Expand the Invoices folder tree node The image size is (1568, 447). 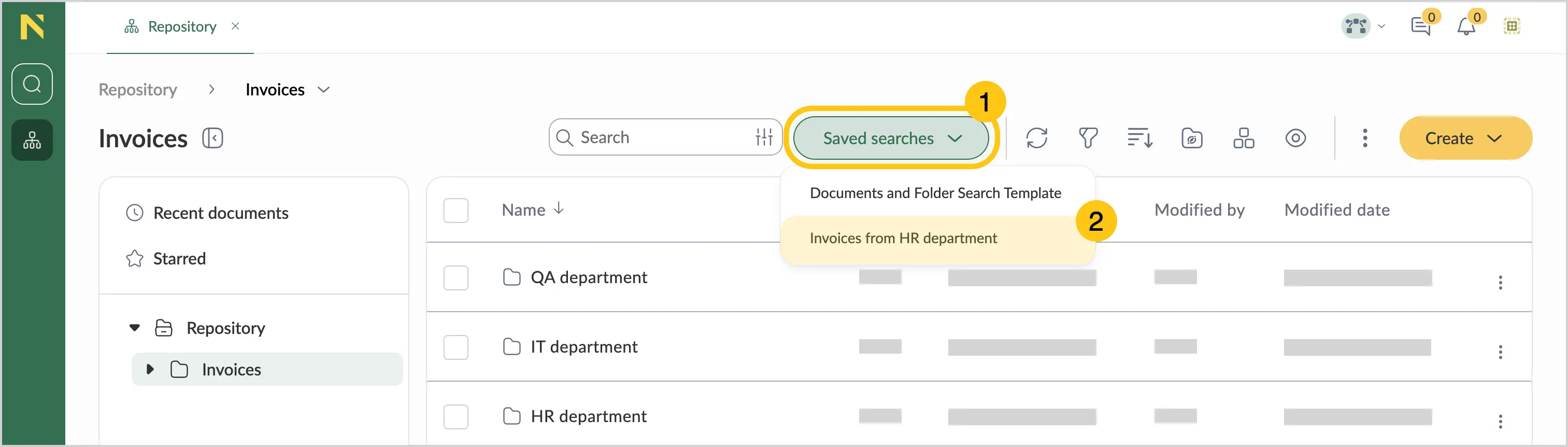(150, 370)
